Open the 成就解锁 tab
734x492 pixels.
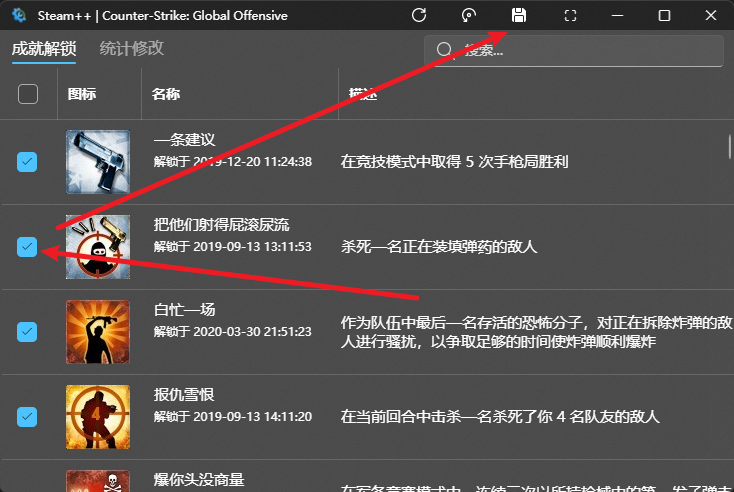[x=44, y=49]
